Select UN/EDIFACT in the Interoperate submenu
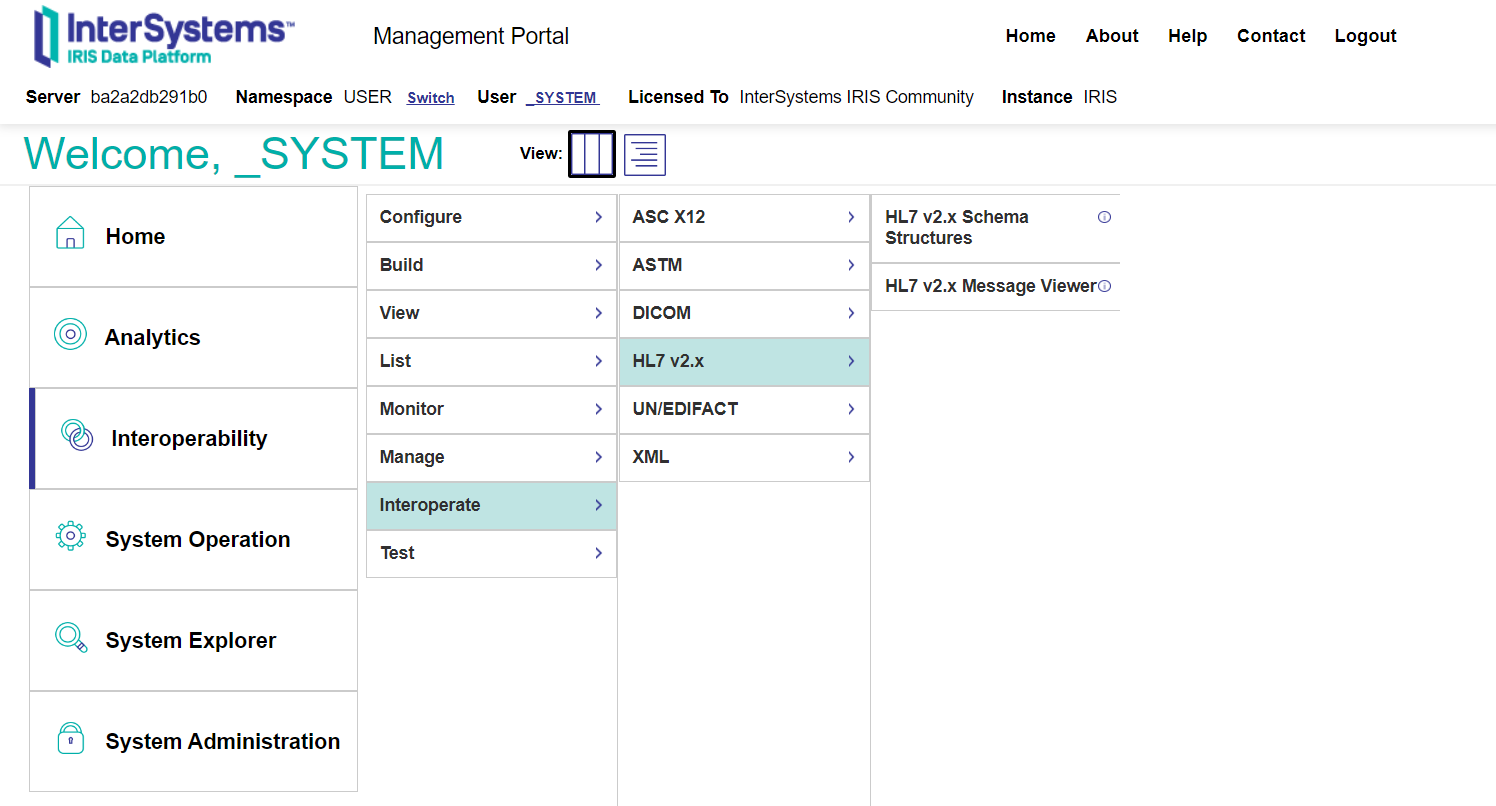Viewport: 1496px width, 806px height. click(x=744, y=409)
